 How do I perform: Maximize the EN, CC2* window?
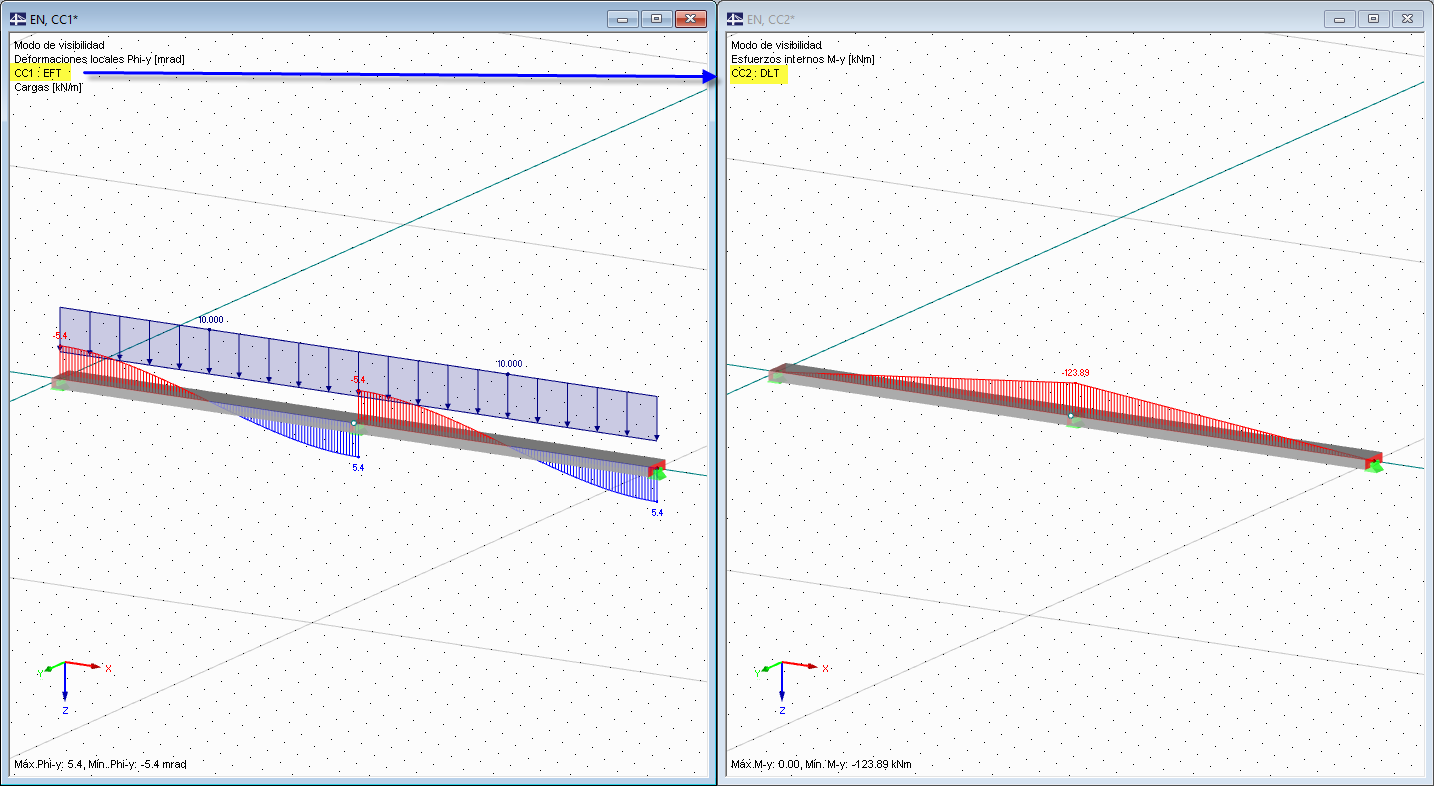click(x=1373, y=18)
